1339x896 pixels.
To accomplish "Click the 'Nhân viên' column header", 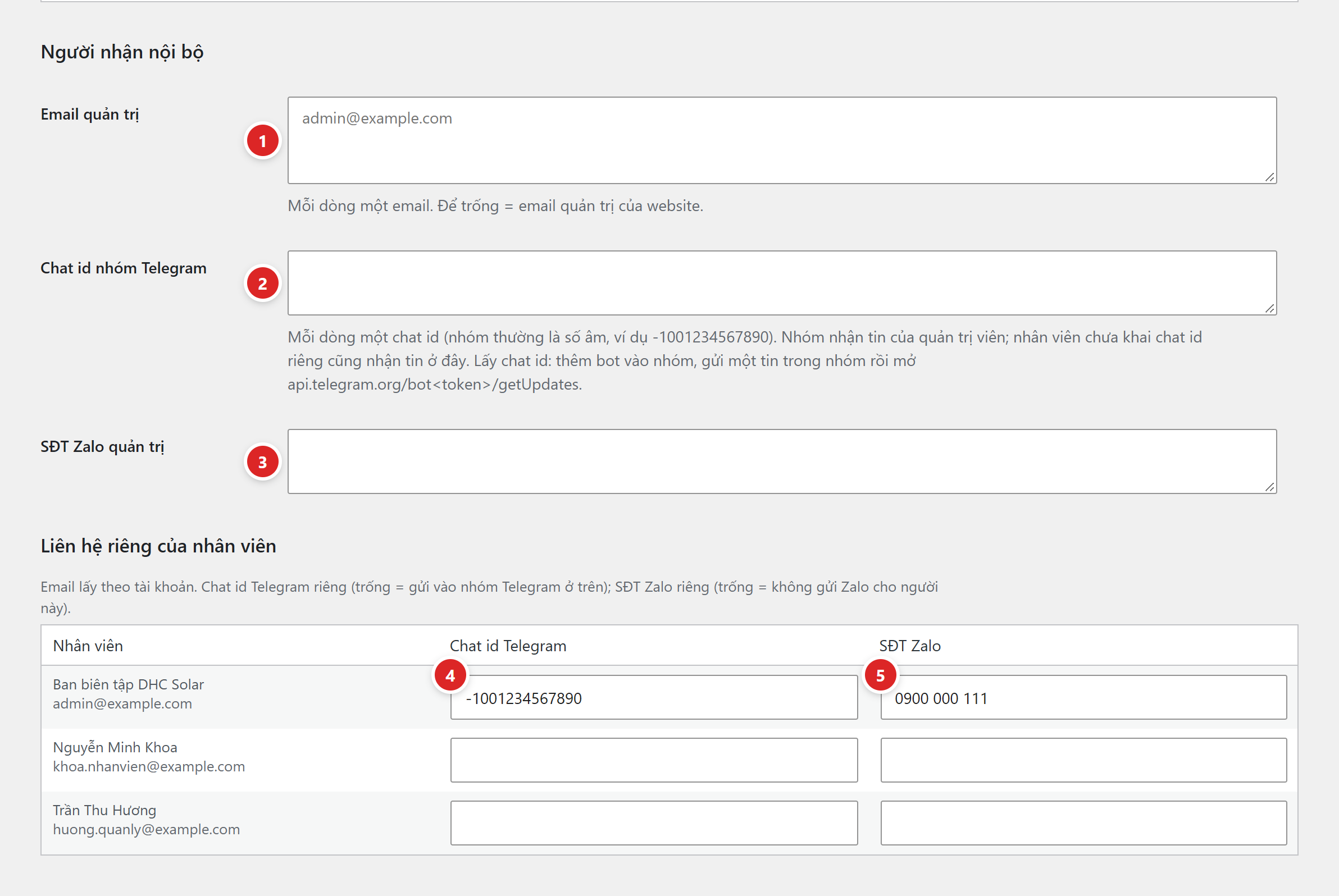I will tap(88, 646).
